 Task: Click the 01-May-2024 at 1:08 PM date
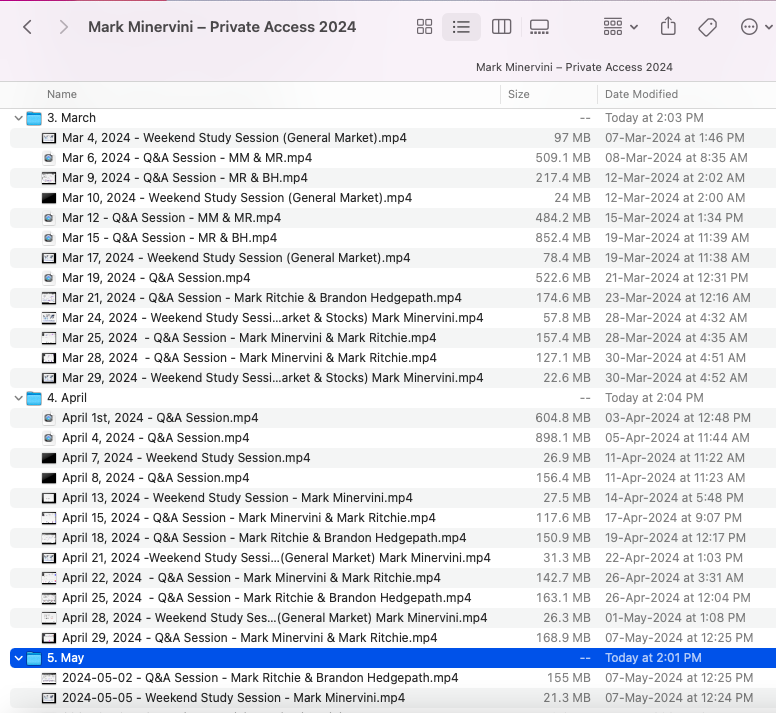tap(675, 618)
